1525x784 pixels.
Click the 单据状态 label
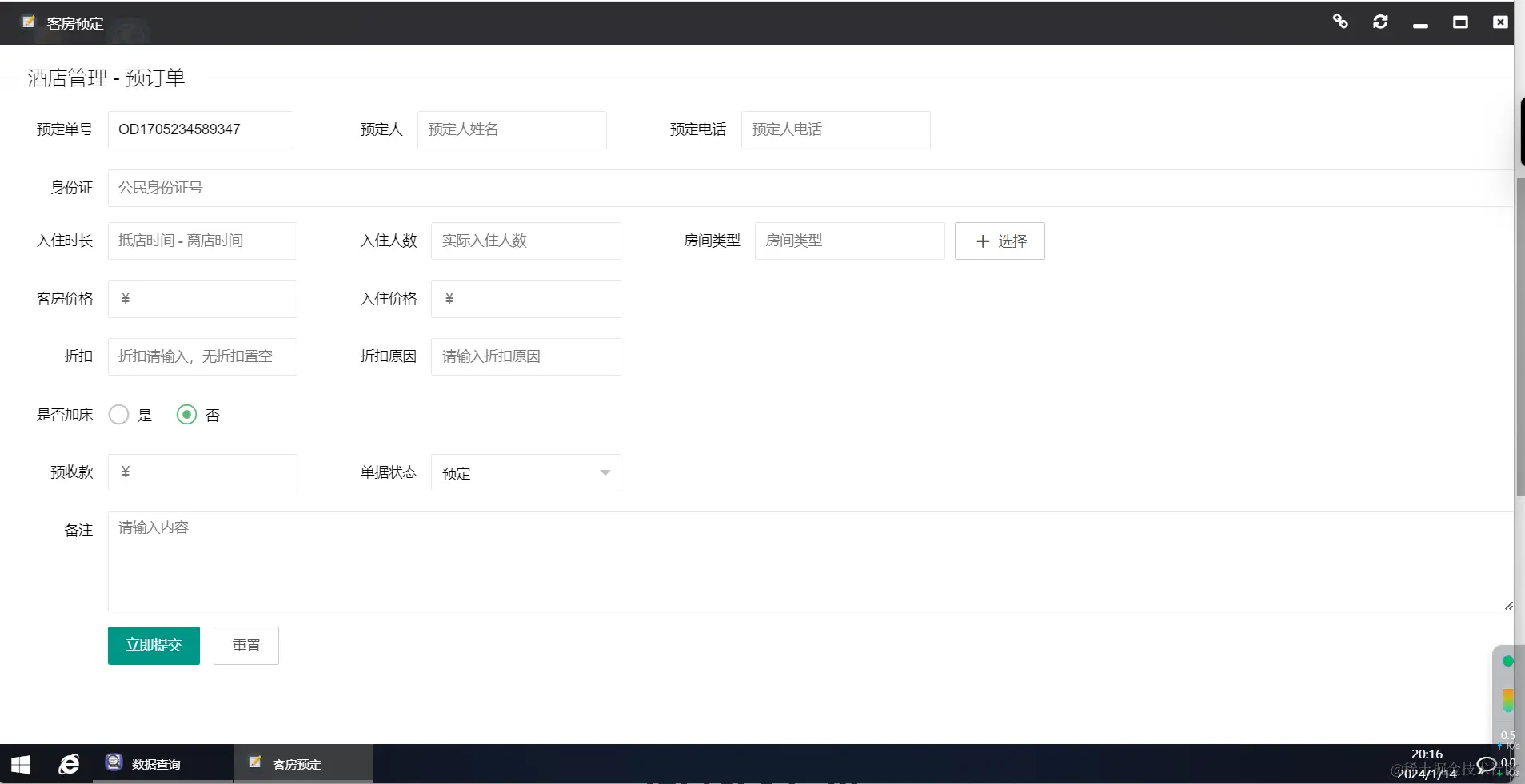pyautogui.click(x=389, y=472)
